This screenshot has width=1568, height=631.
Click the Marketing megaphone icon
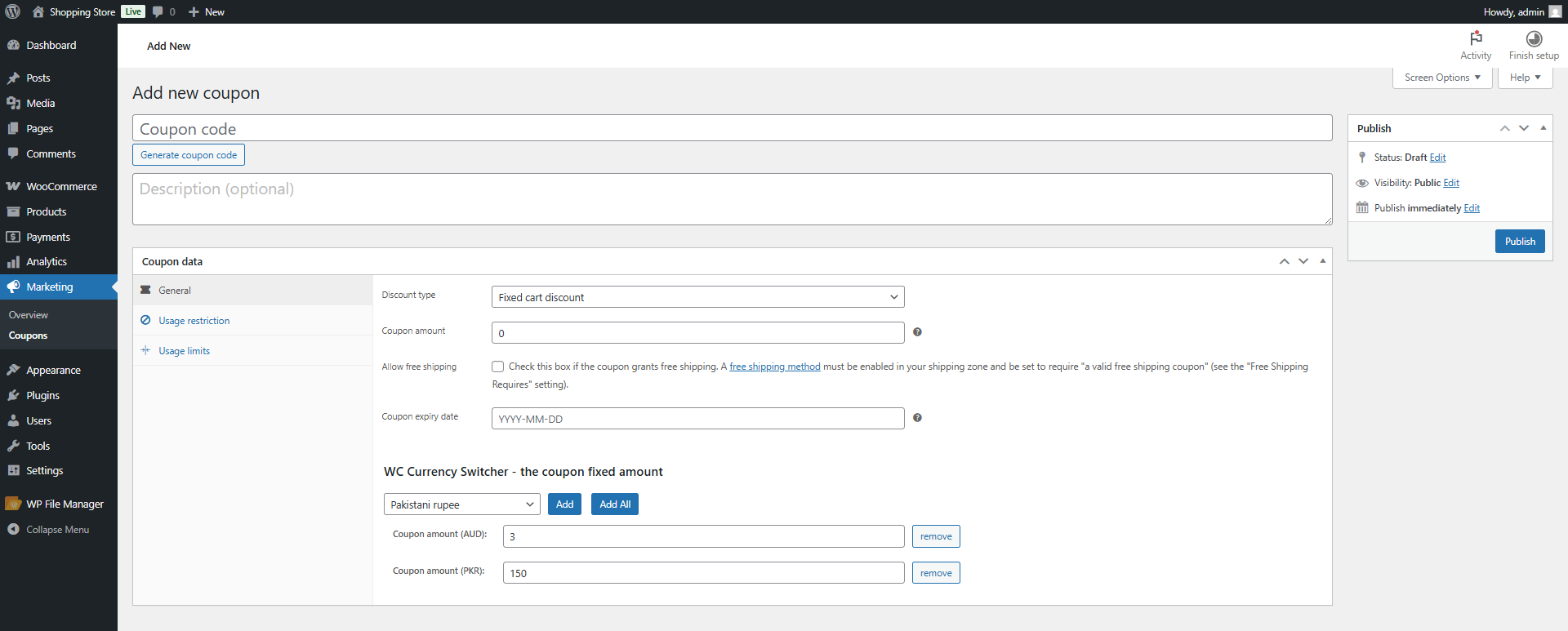click(13, 287)
